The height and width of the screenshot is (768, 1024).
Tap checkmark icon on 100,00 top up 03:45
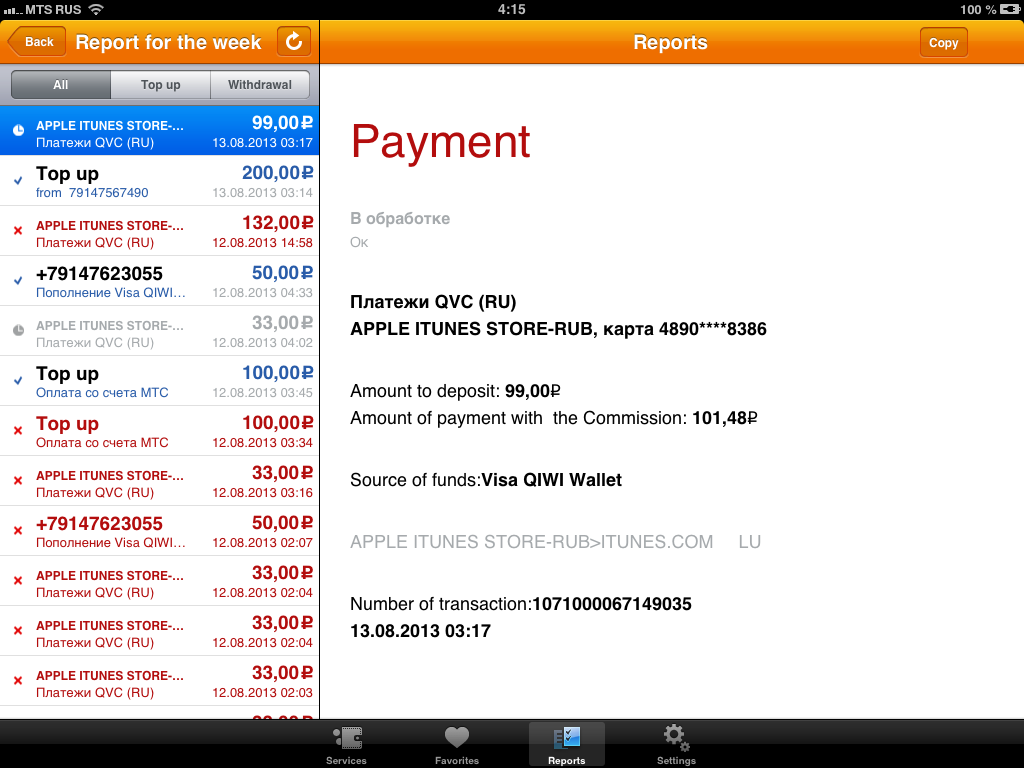point(18,380)
